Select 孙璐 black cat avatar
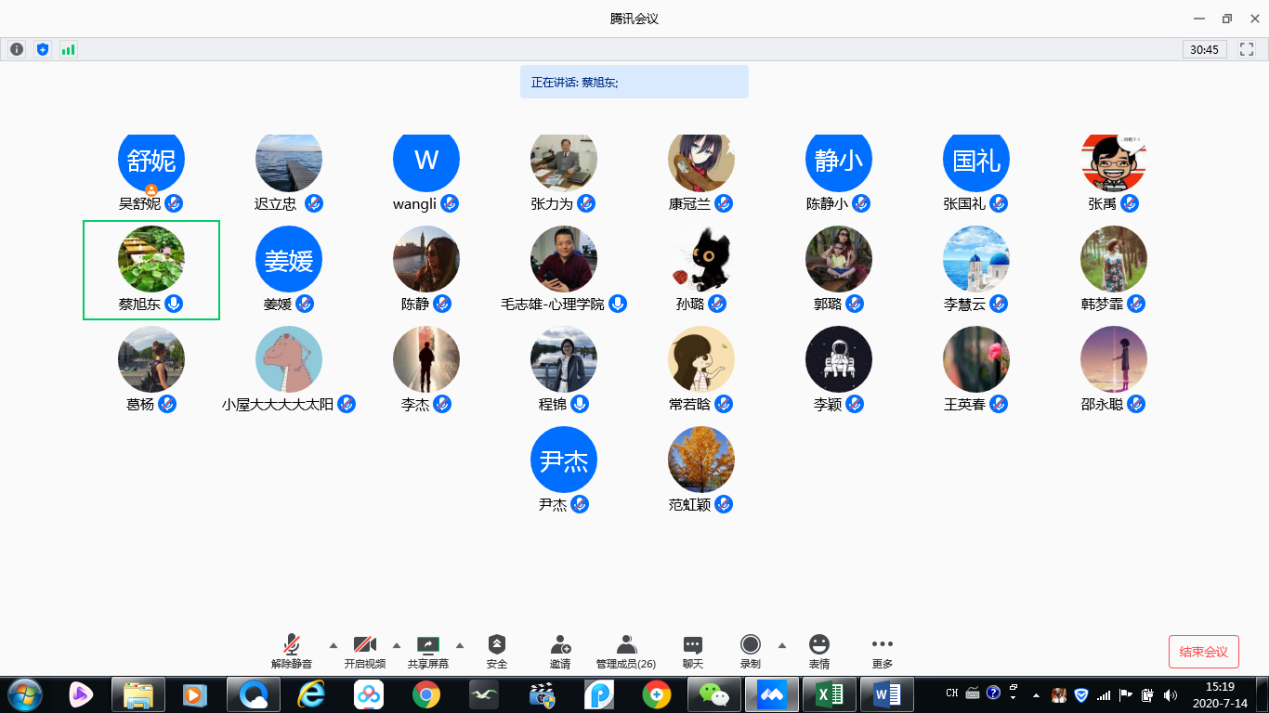The height and width of the screenshot is (713, 1269). 701,259
